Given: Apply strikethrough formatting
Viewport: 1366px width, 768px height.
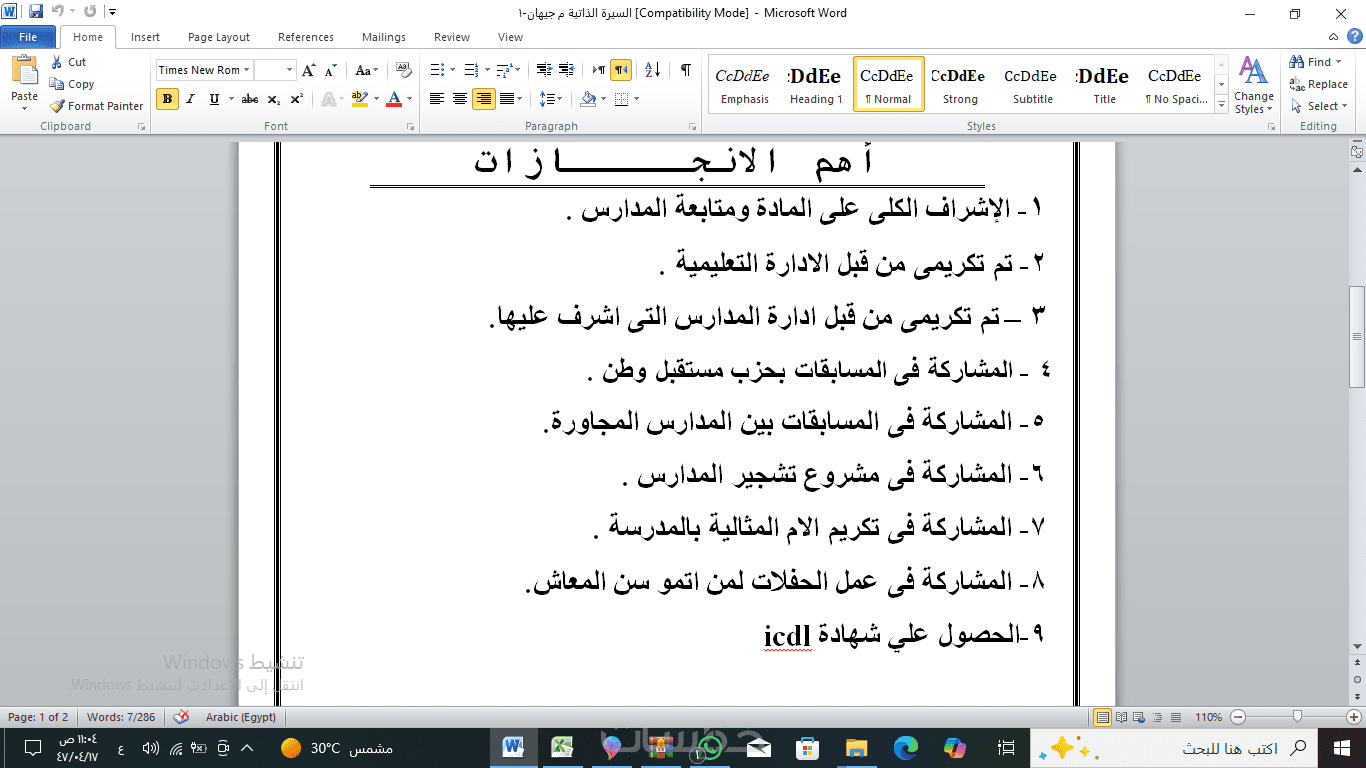Looking at the screenshot, I should (250, 99).
